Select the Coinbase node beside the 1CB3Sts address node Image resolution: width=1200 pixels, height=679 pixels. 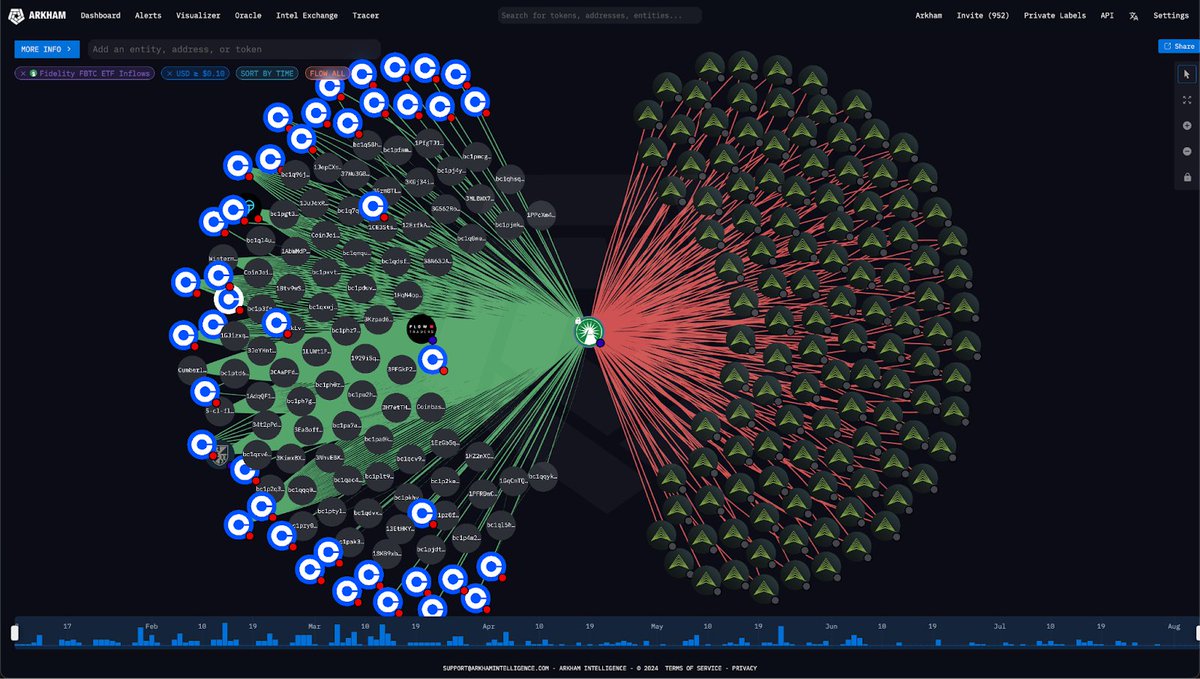pos(372,206)
